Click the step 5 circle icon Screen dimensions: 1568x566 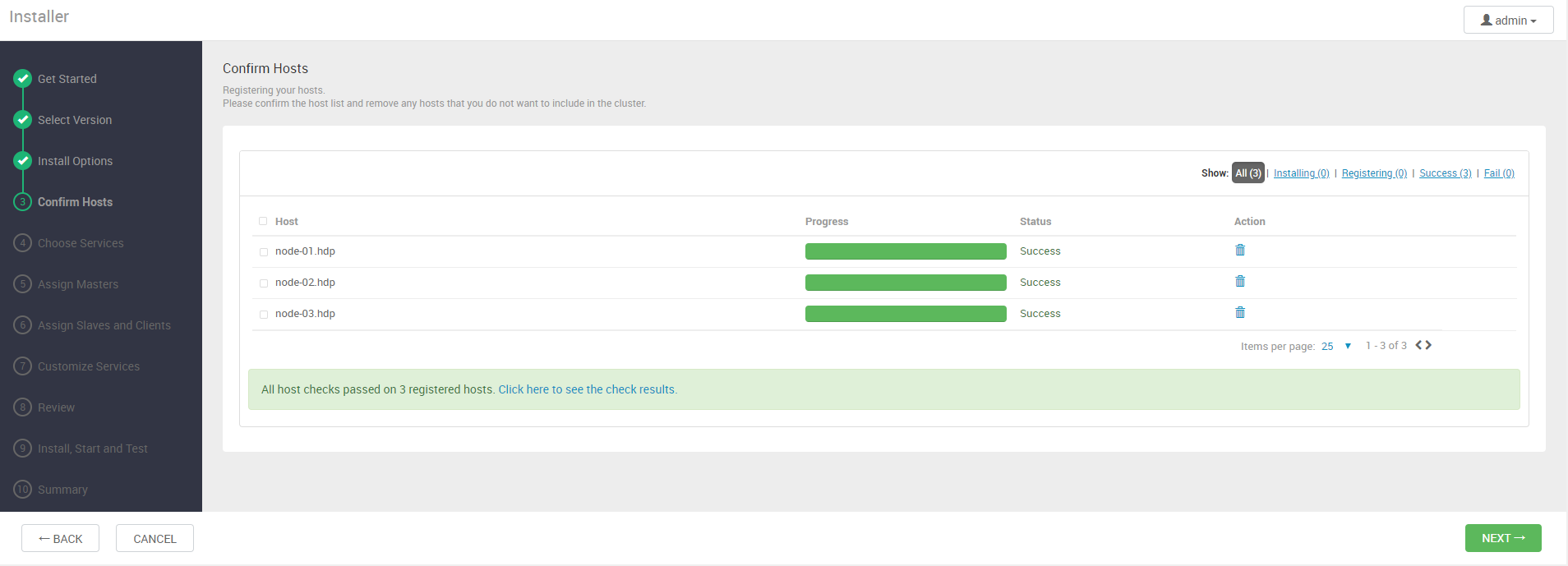(x=22, y=284)
